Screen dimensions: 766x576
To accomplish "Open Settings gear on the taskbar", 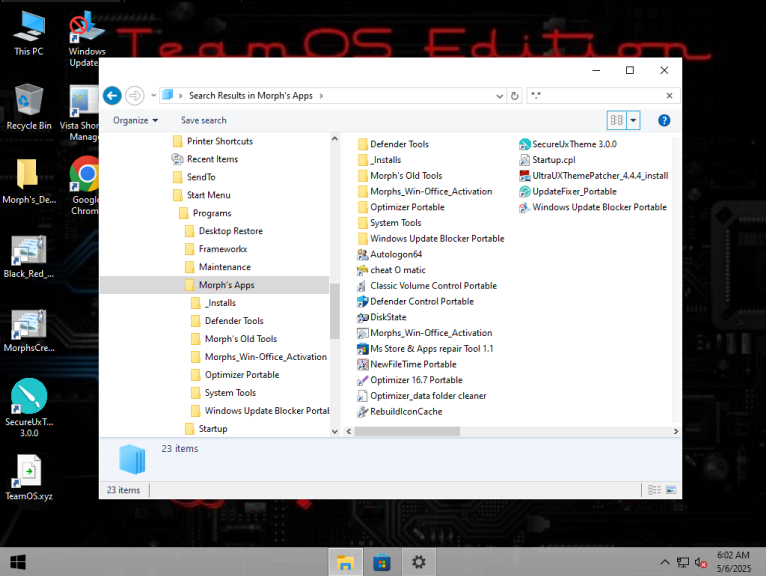I will [x=419, y=562].
